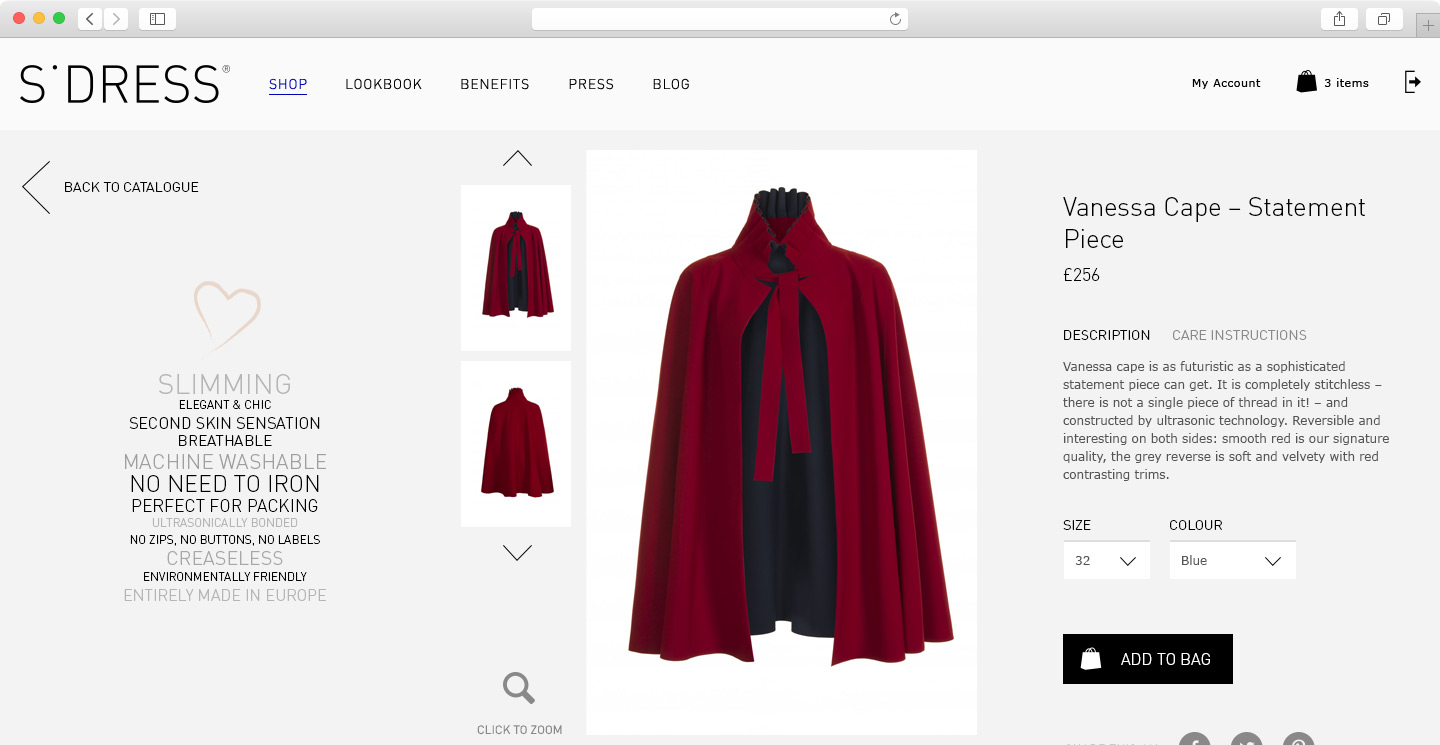This screenshot has width=1440, height=745.
Task: Select the Description tab
Action: 1106,335
